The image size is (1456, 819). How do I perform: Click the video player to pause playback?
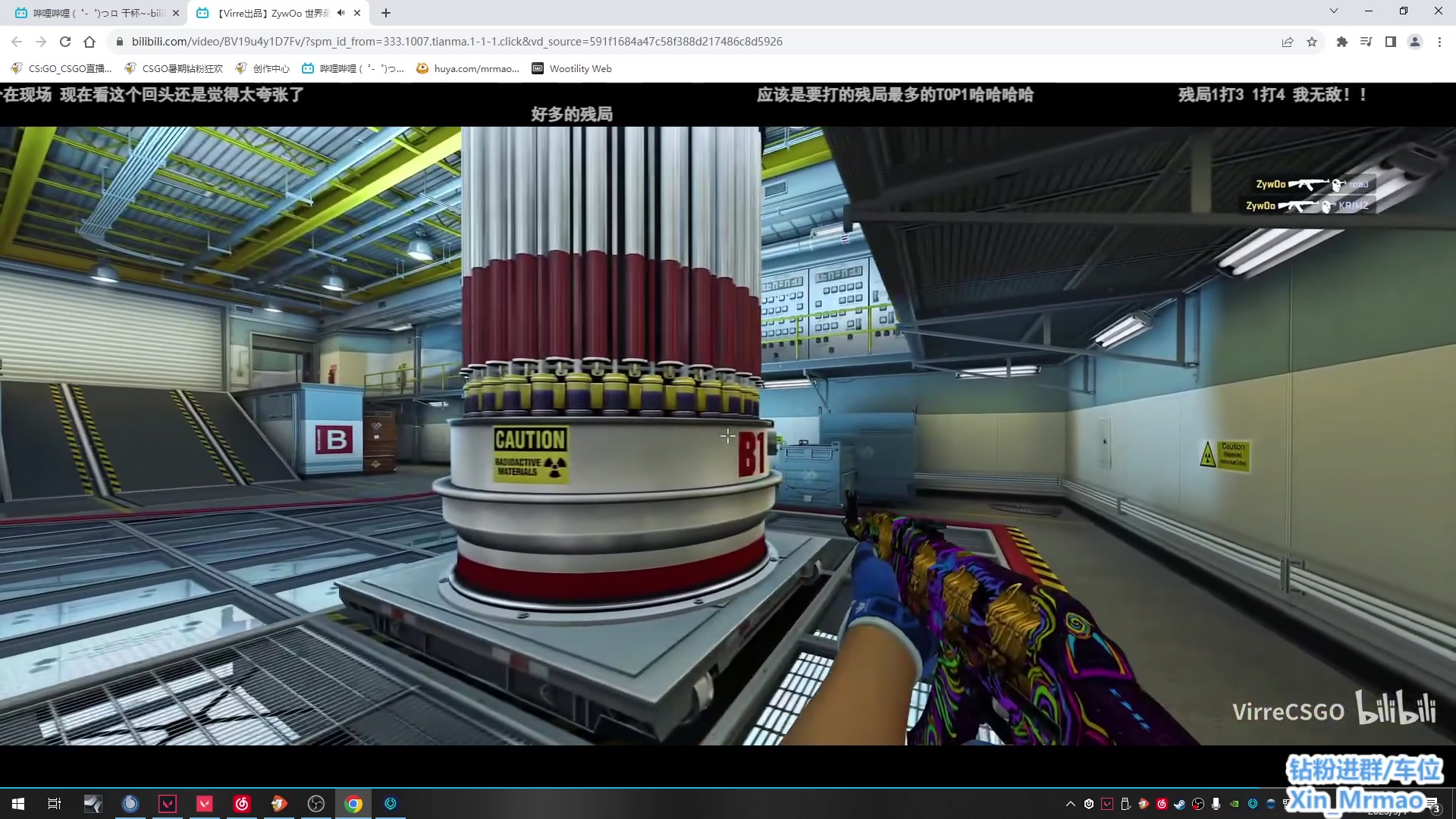[728, 436]
